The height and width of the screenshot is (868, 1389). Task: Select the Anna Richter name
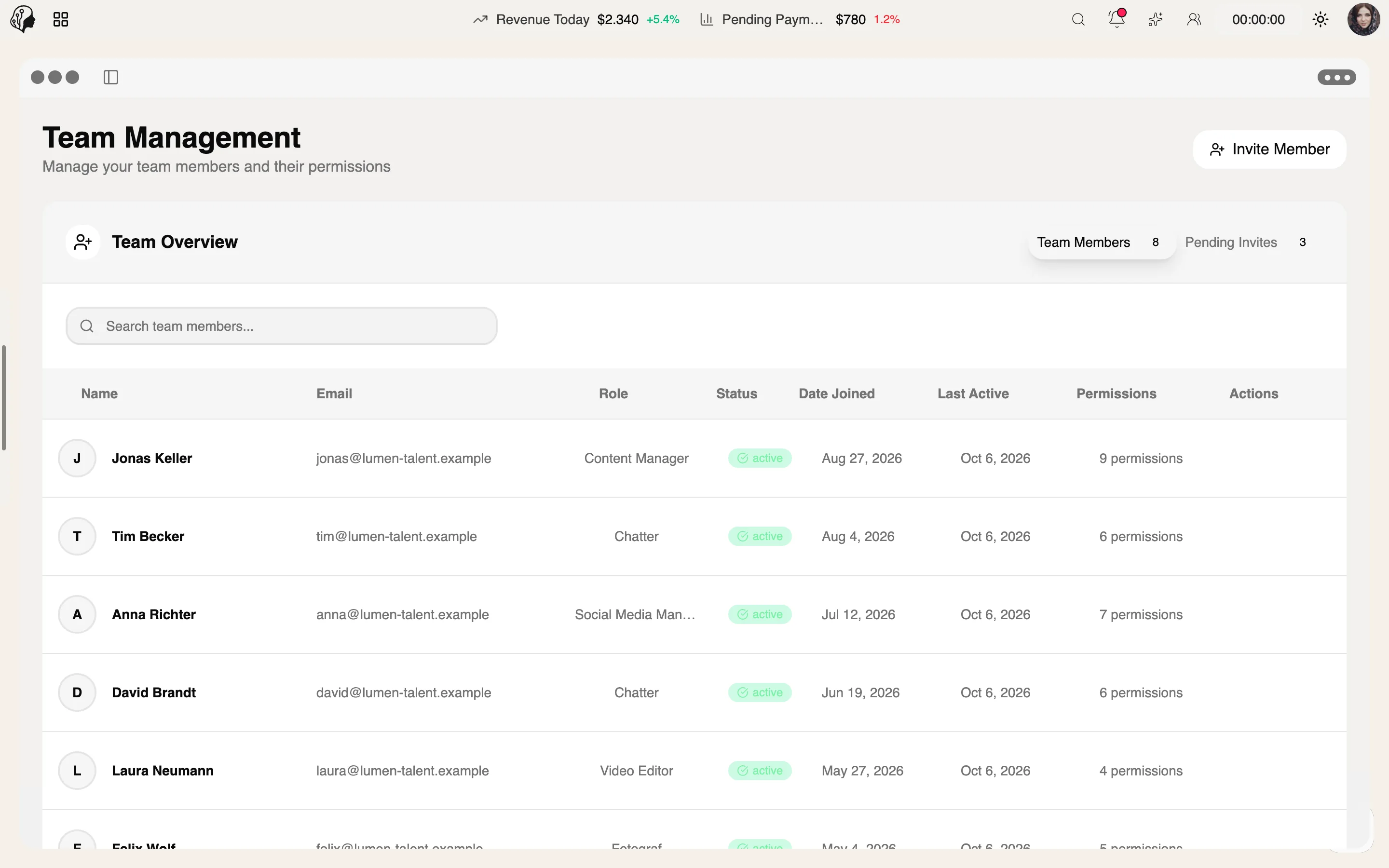click(x=154, y=614)
